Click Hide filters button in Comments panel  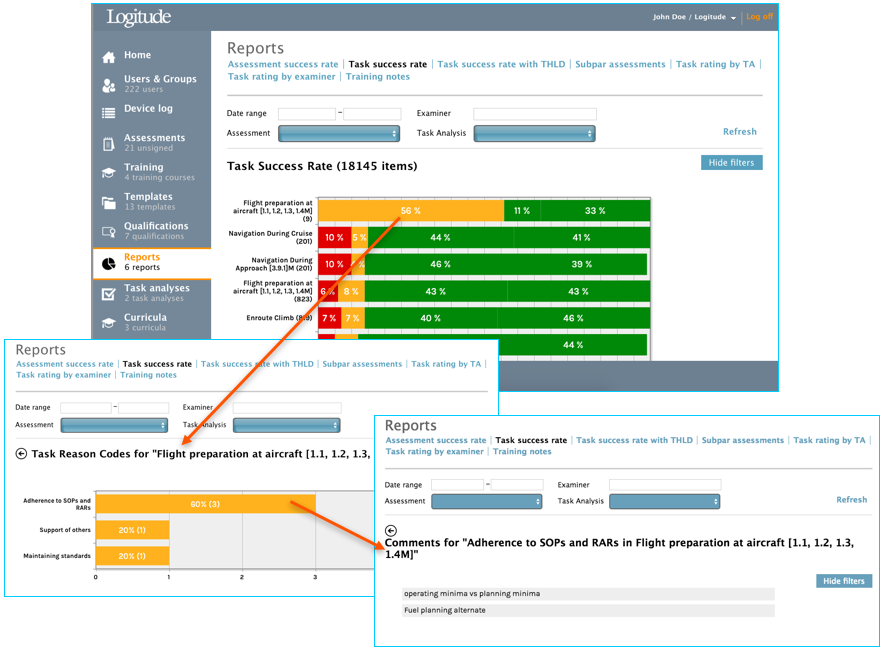click(x=844, y=581)
